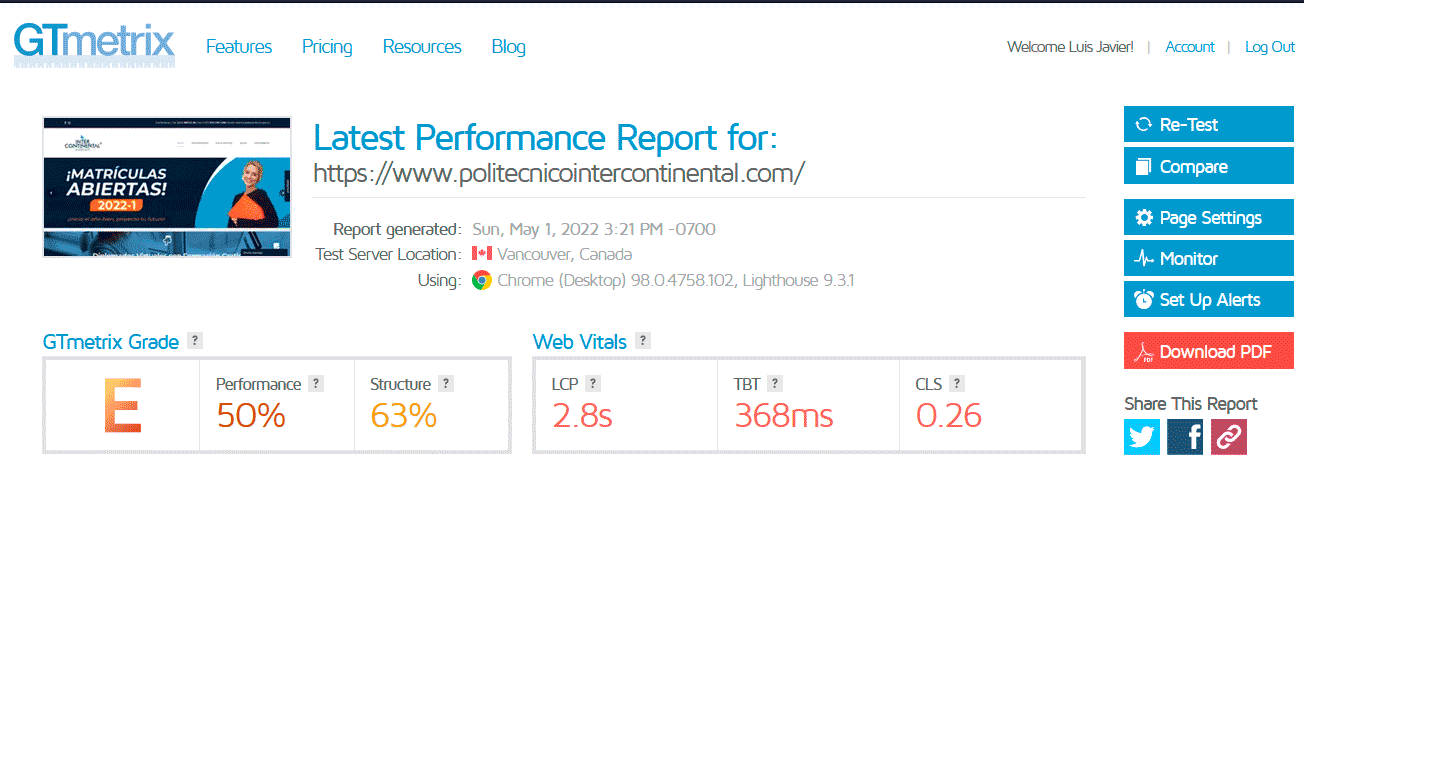Share the report on Facebook
The image size is (1440, 776).
pyautogui.click(x=1185, y=437)
